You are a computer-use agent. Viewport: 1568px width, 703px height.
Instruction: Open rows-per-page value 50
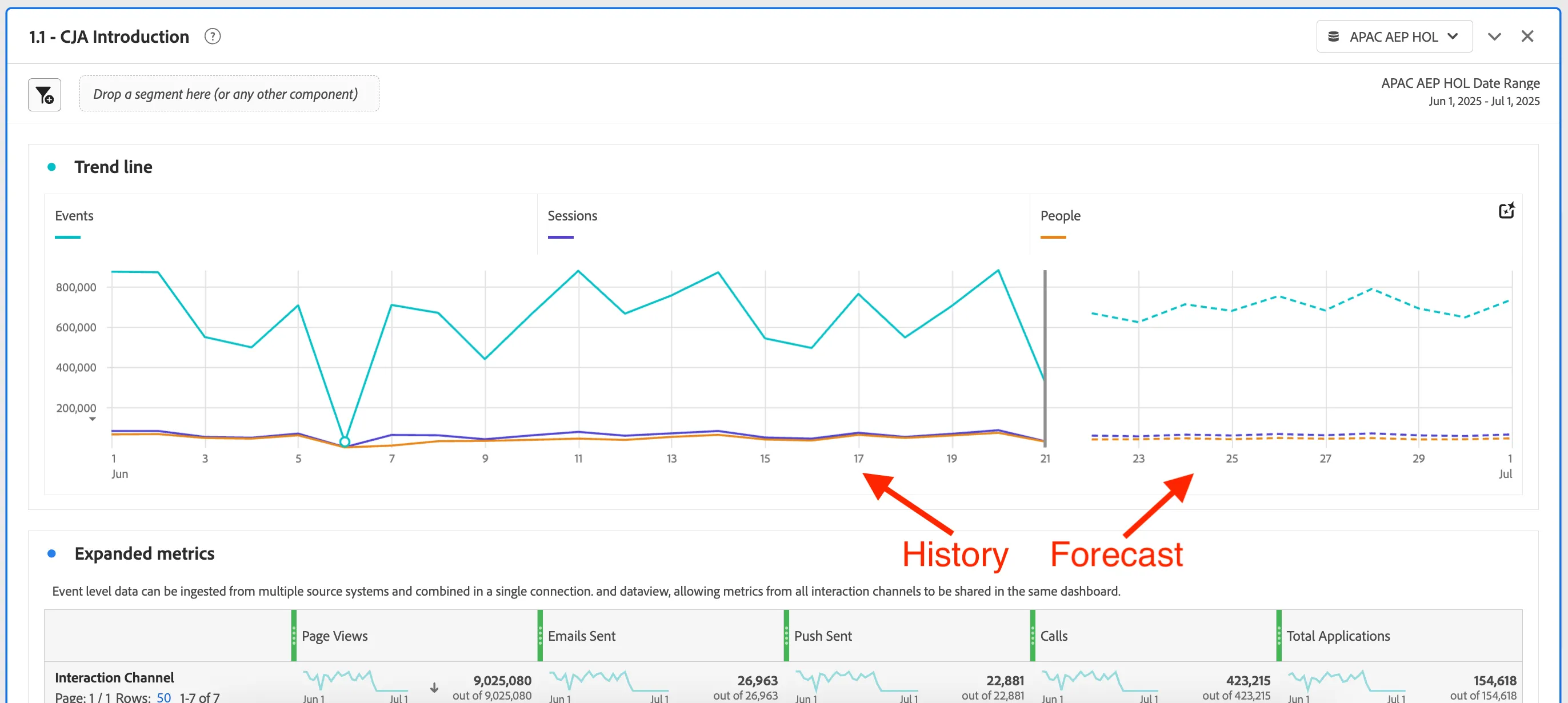pos(164,697)
